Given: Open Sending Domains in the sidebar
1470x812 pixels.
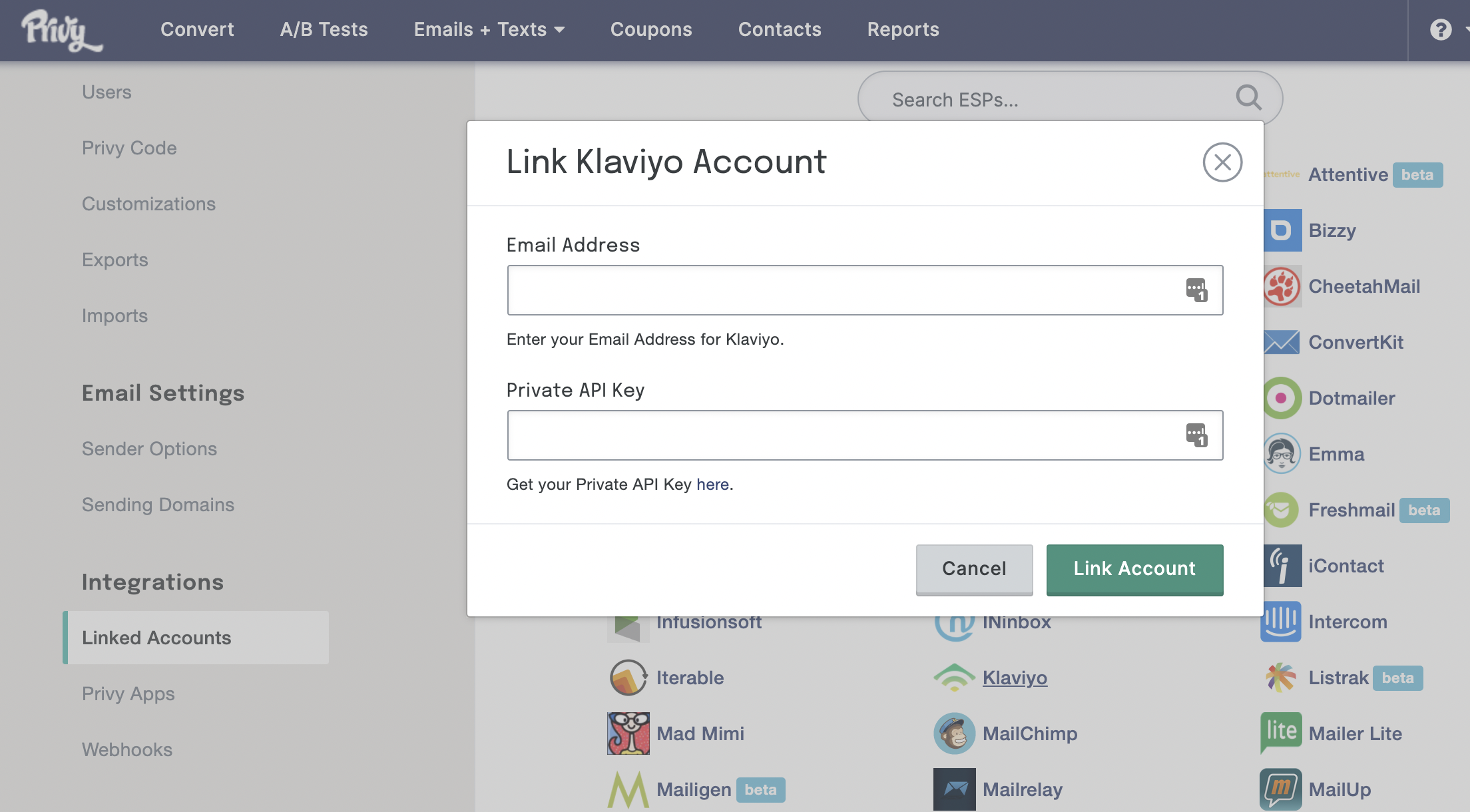Looking at the screenshot, I should pyautogui.click(x=158, y=505).
